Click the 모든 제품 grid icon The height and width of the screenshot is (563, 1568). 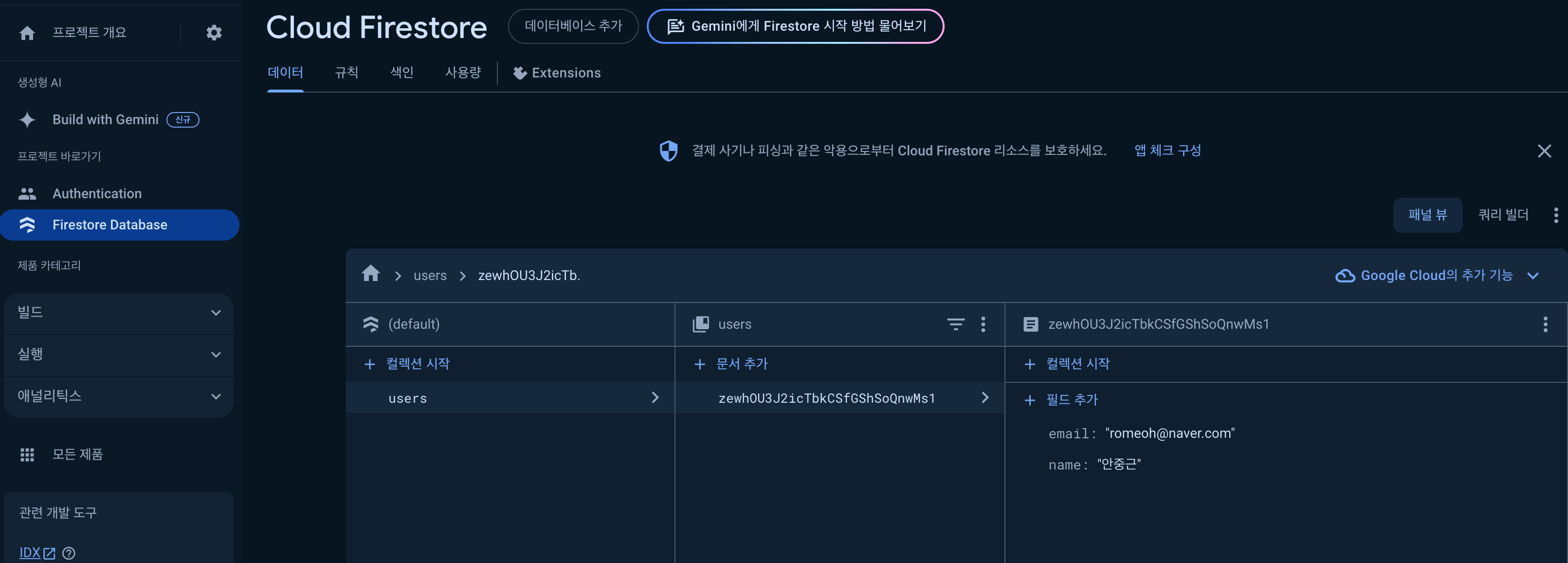pyautogui.click(x=27, y=454)
